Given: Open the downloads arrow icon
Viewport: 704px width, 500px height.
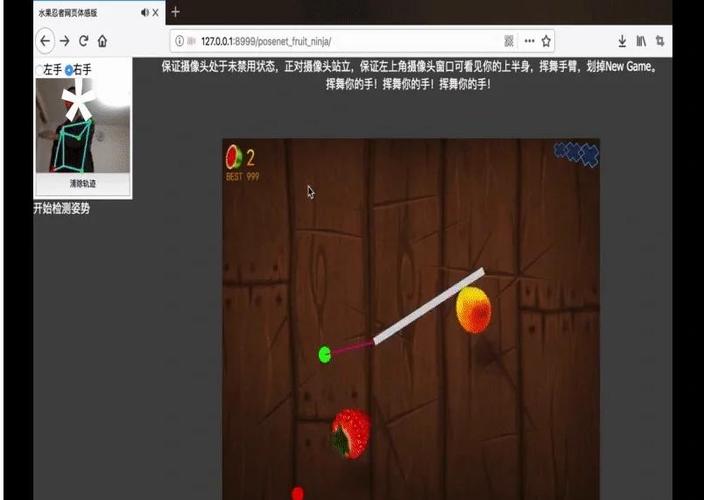Looking at the screenshot, I should pos(622,41).
